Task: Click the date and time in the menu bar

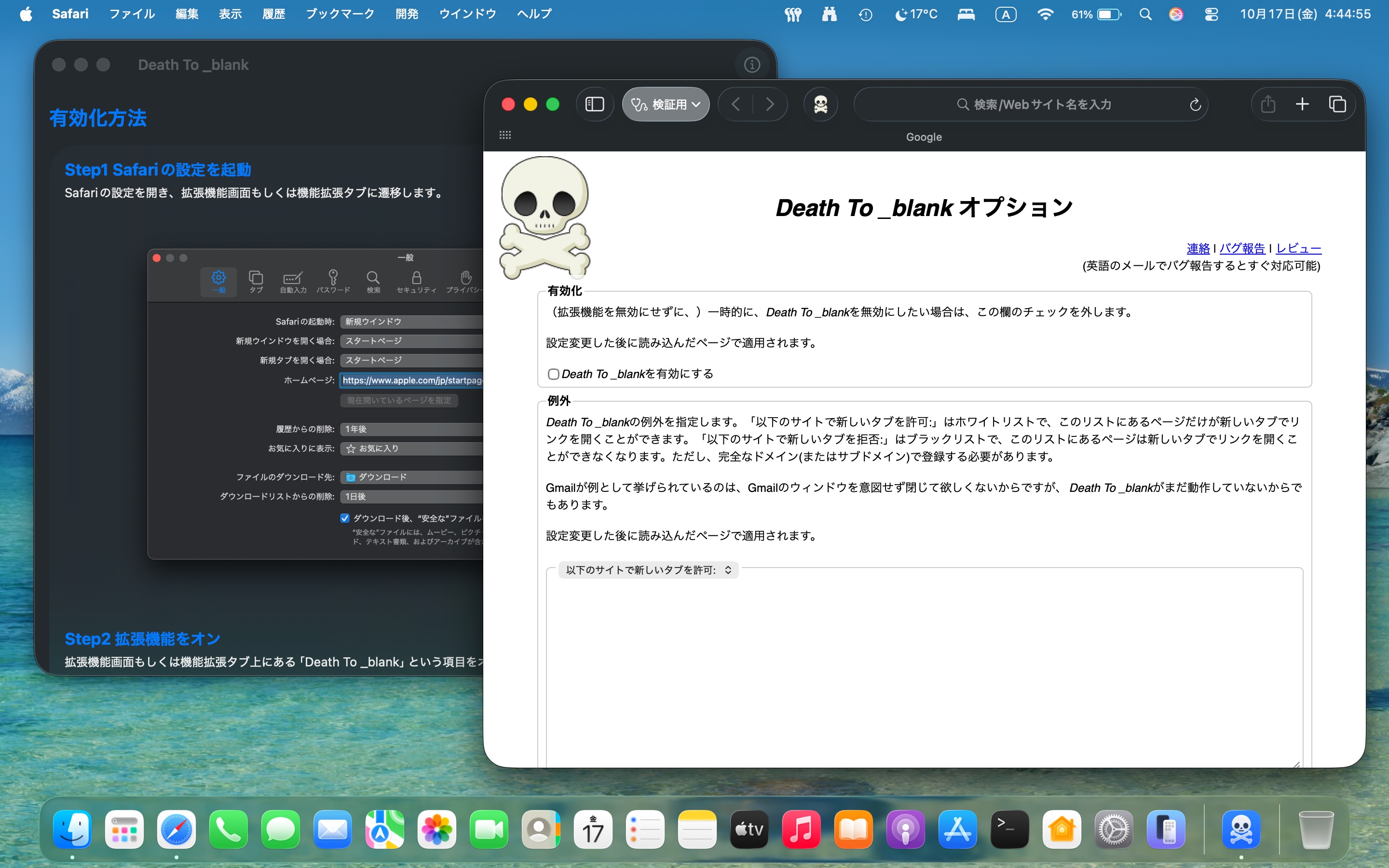Action: click(x=1305, y=14)
